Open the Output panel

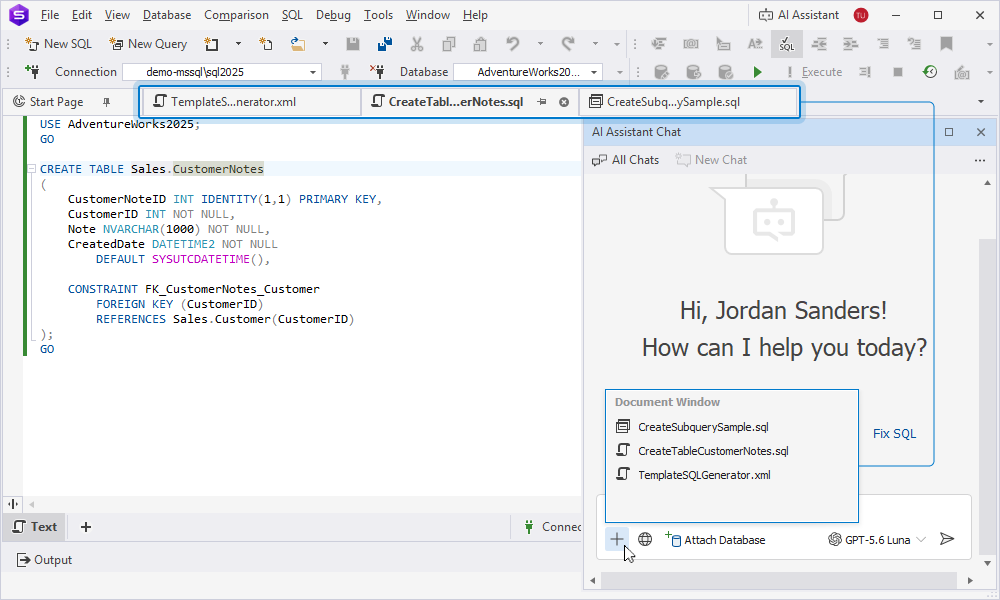coord(44,560)
